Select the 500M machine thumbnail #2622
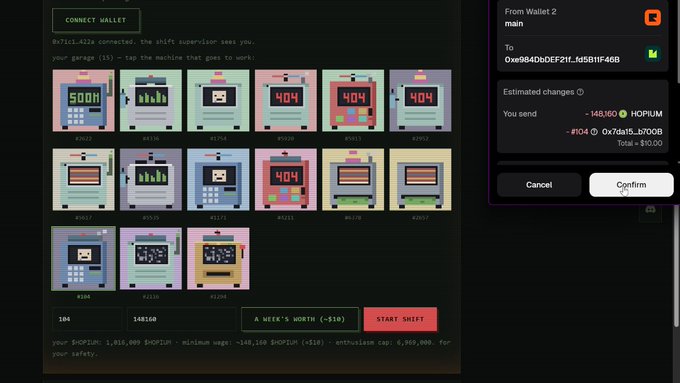Image resolution: width=680 pixels, height=383 pixels. coord(84,101)
